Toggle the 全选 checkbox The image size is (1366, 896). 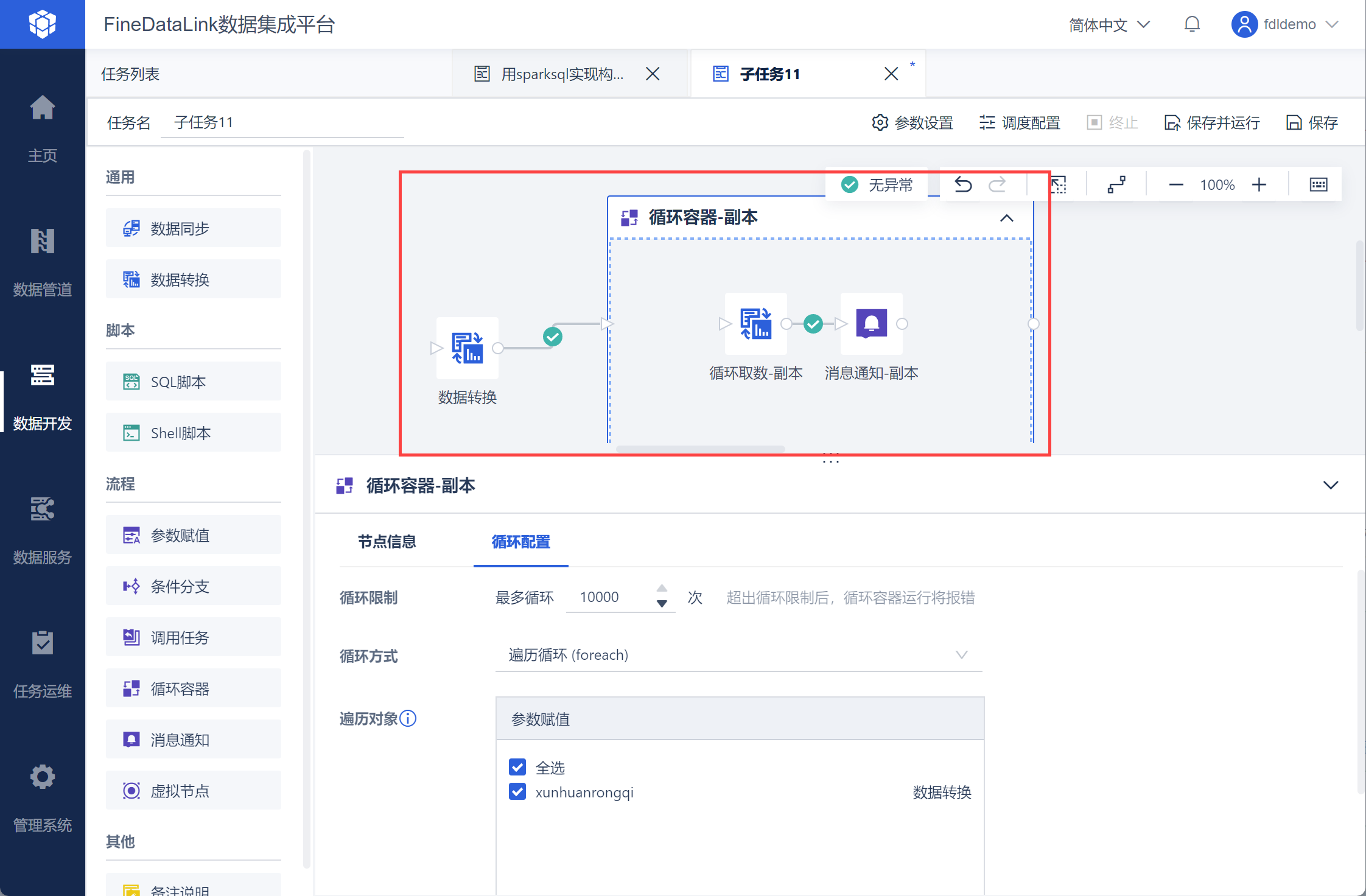pos(517,767)
